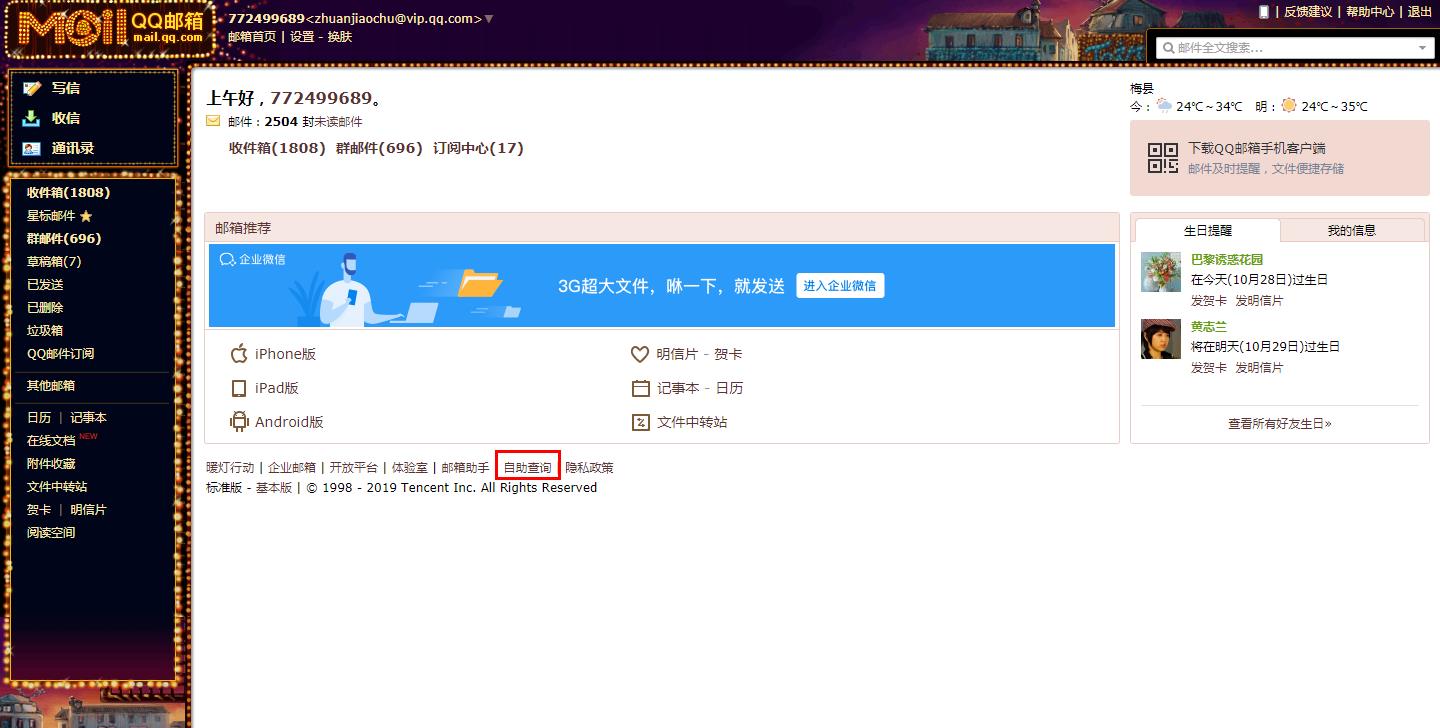The width and height of the screenshot is (1440, 728).
Task: Click 贺卡 in the left sidebar
Action: [39, 509]
